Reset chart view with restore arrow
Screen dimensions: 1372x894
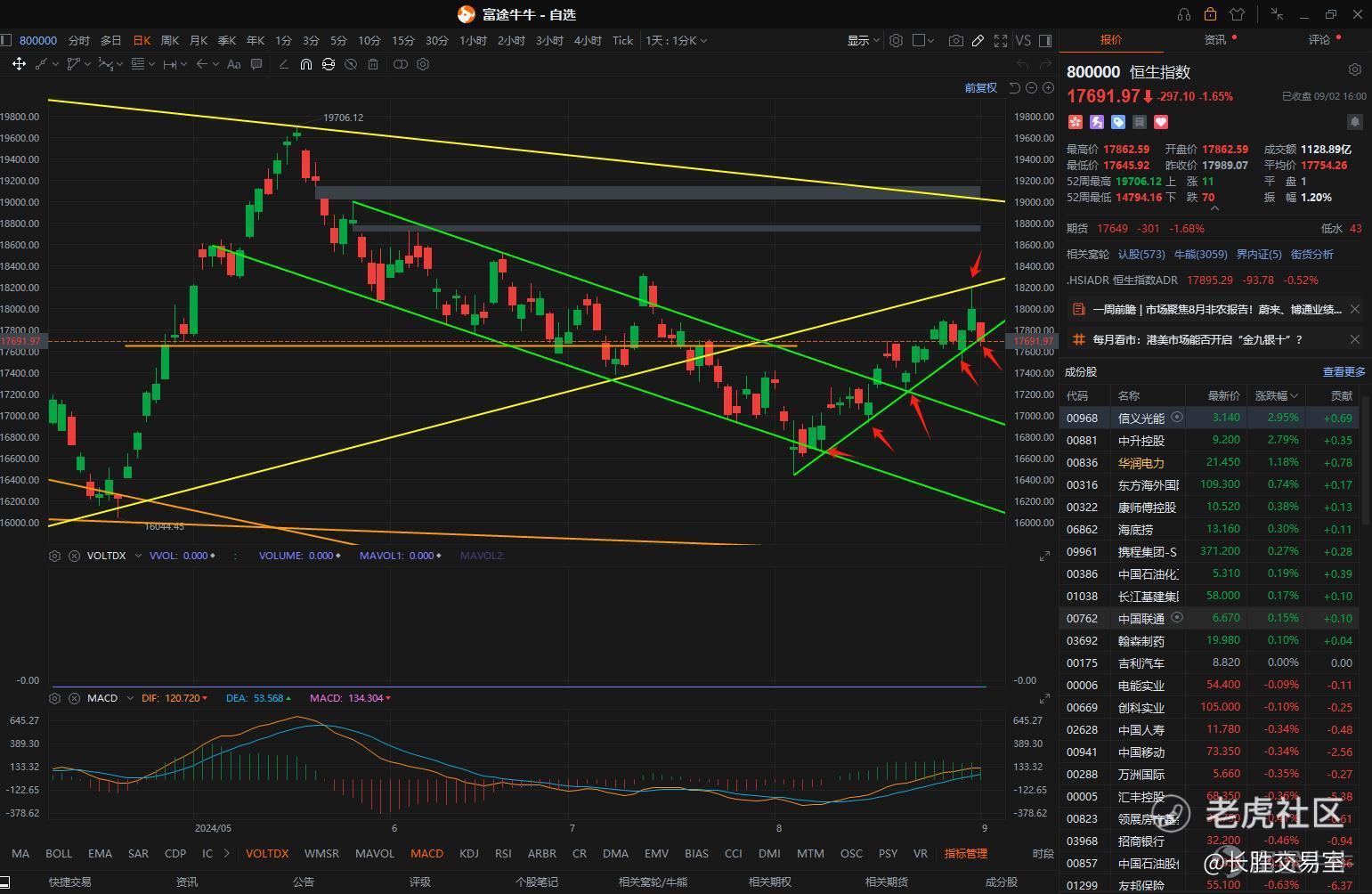[x=1014, y=87]
